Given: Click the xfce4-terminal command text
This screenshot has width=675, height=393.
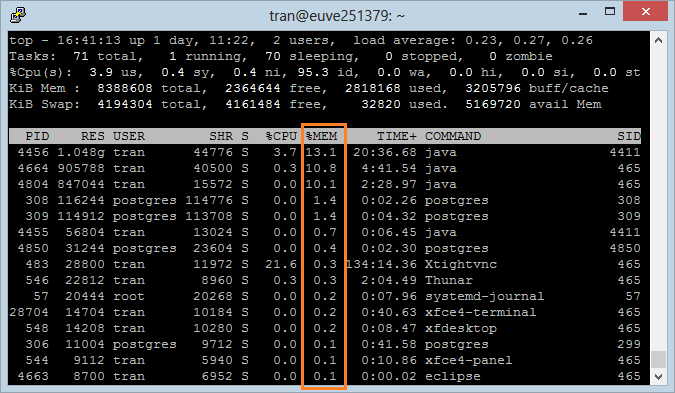Looking at the screenshot, I should click(x=481, y=313).
